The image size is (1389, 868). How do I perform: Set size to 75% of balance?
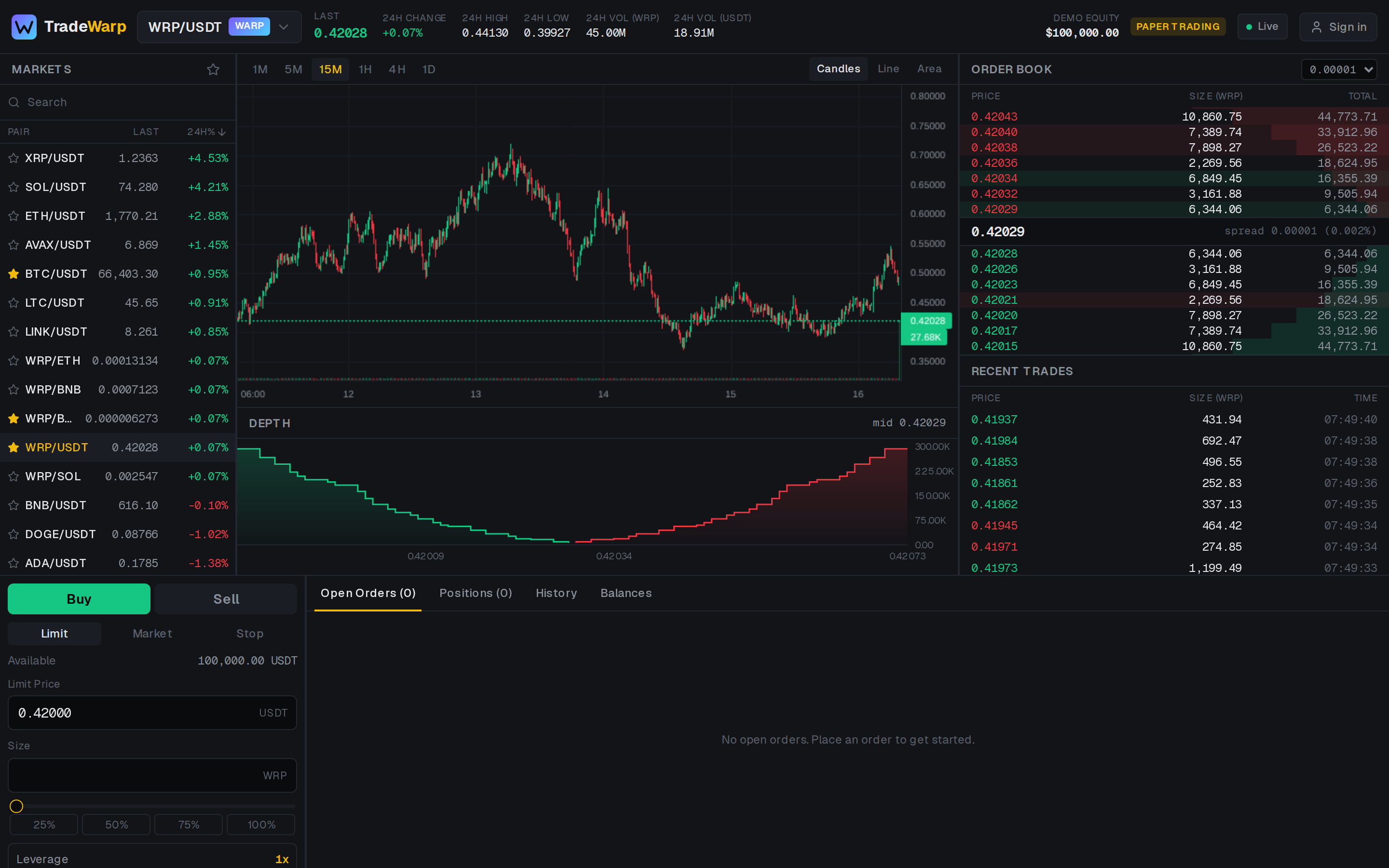tap(188, 825)
